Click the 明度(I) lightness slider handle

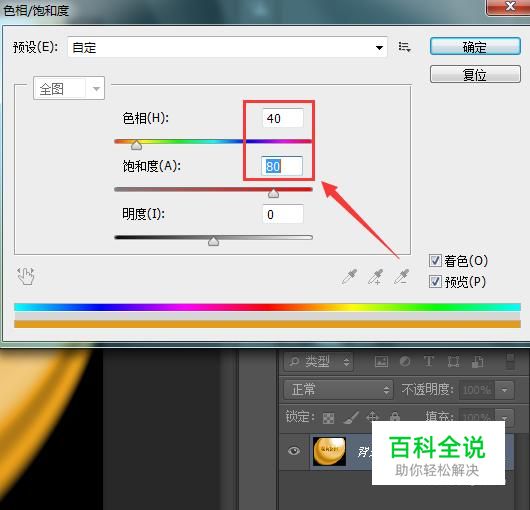tap(213, 241)
